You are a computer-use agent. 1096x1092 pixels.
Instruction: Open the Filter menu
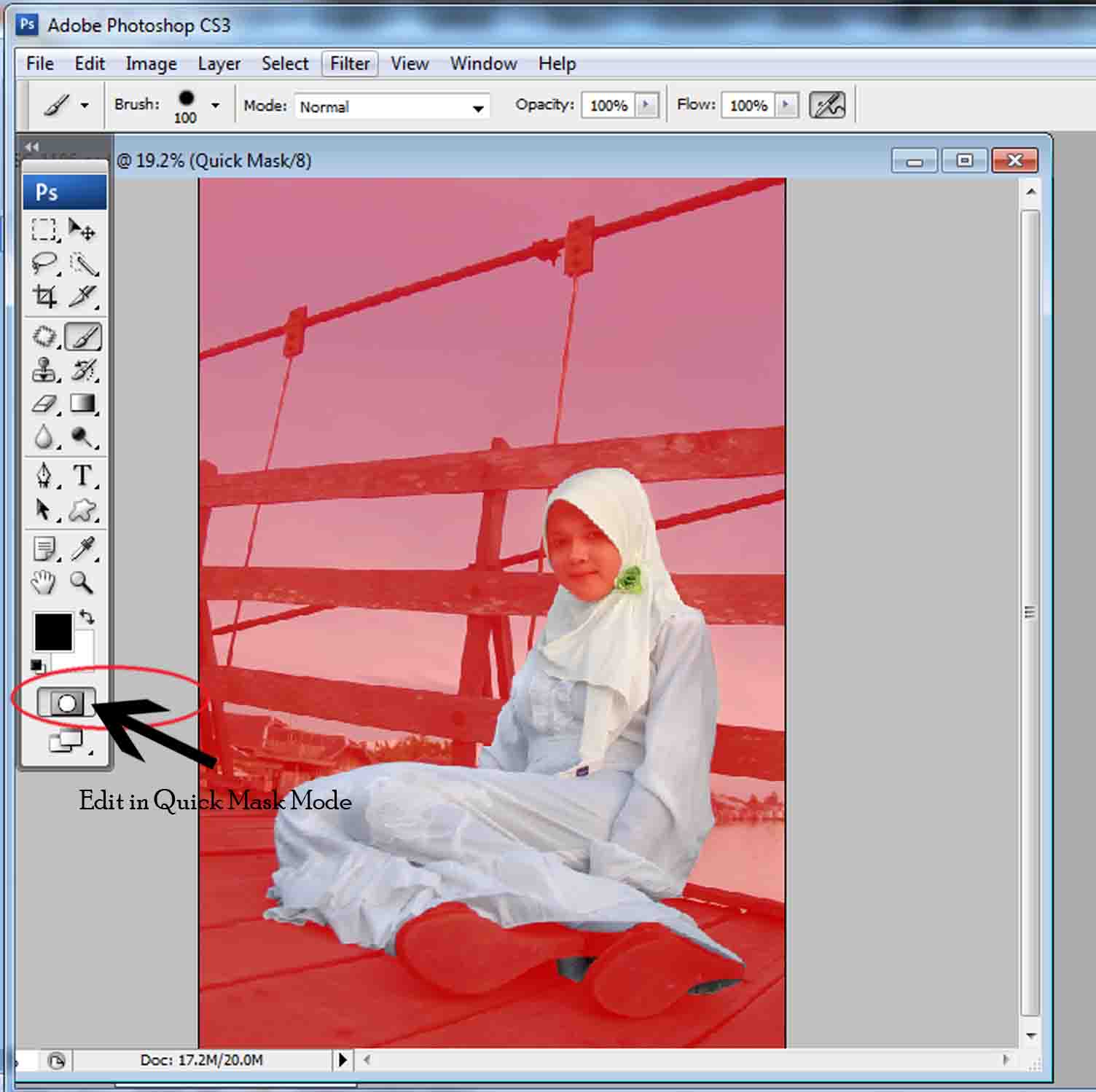[349, 63]
